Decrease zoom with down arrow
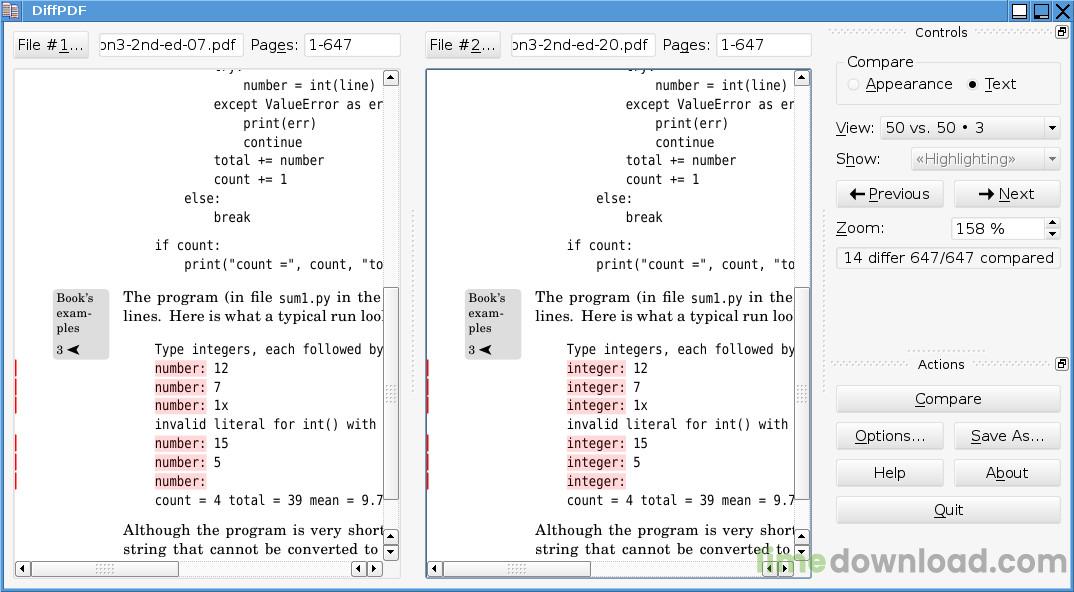Viewport: 1074px width, 592px height. click(1053, 234)
